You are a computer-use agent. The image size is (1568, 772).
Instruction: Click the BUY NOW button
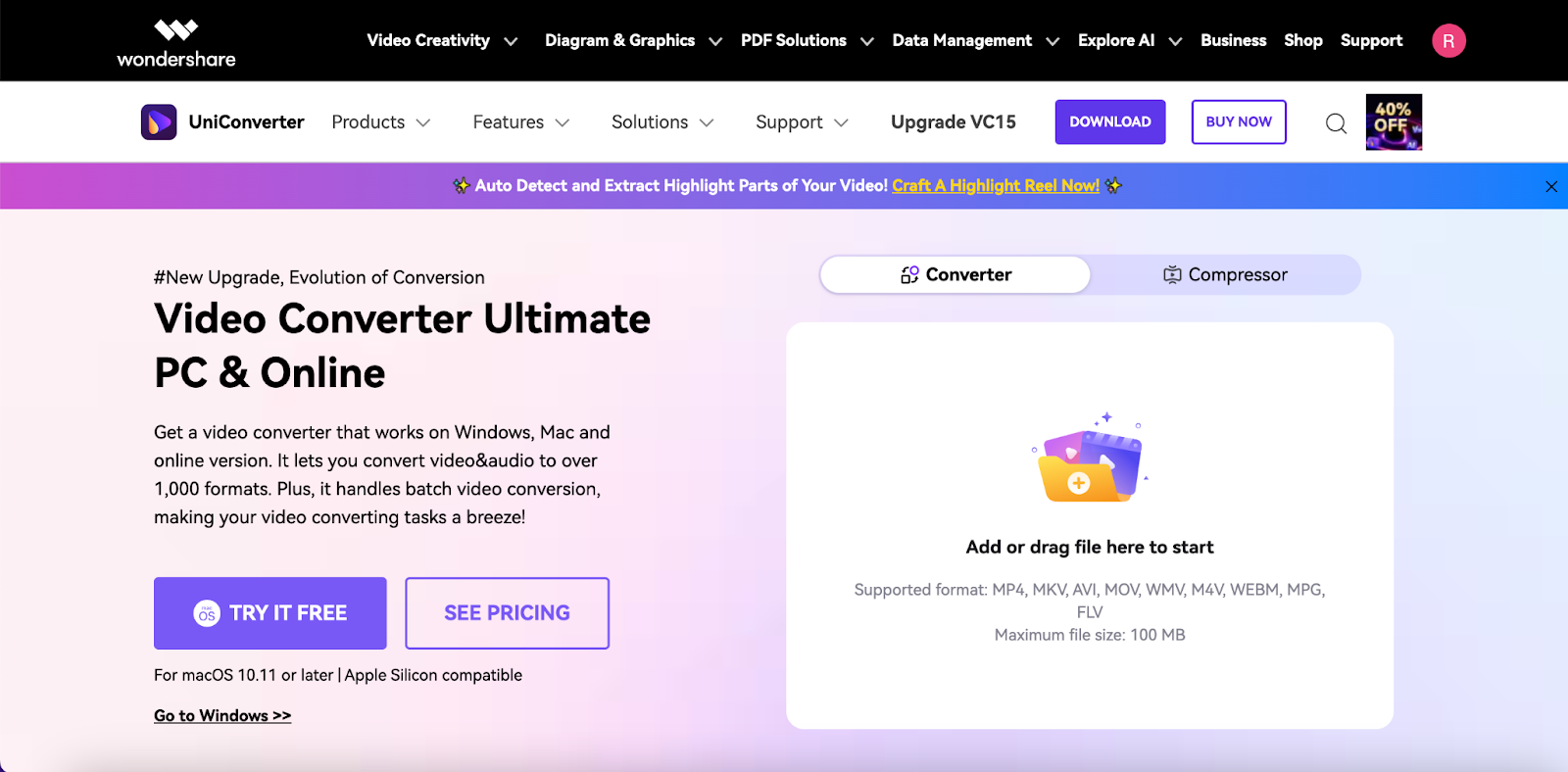pyautogui.click(x=1239, y=122)
